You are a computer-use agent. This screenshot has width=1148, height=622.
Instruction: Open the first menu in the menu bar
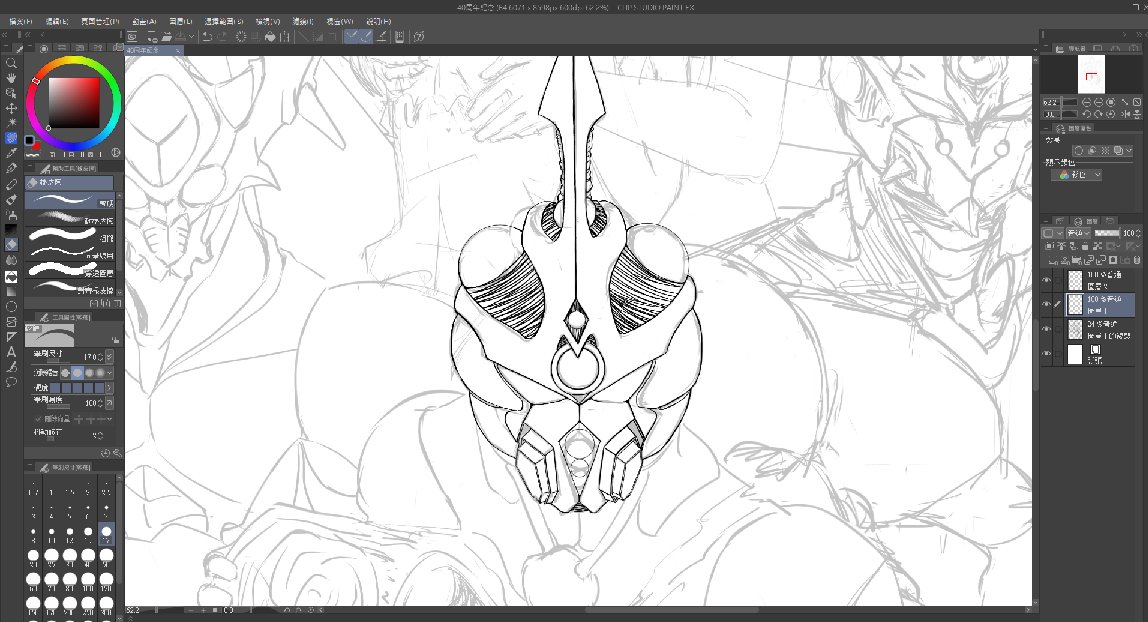20,21
